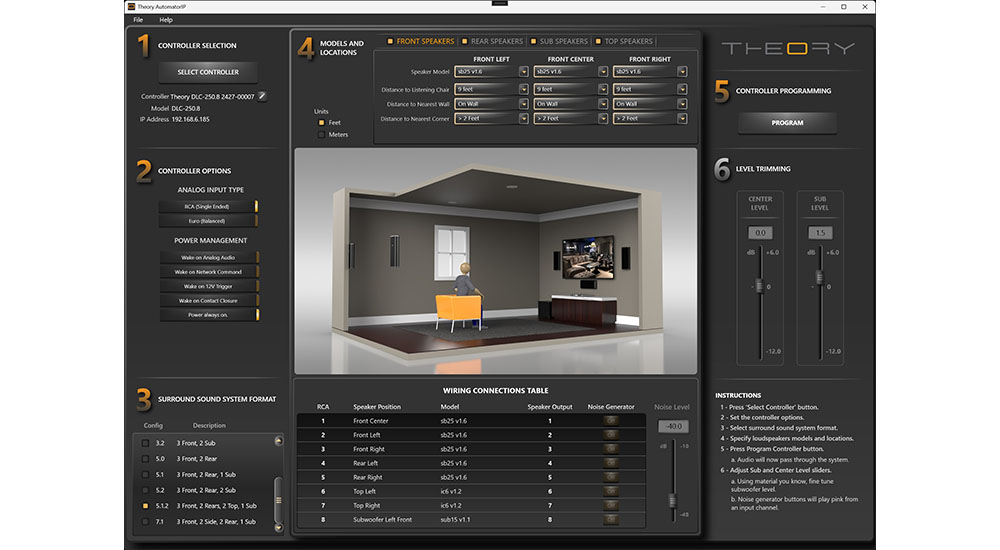
Task: Click the Center Level value field 0.0
Action: click(760, 233)
